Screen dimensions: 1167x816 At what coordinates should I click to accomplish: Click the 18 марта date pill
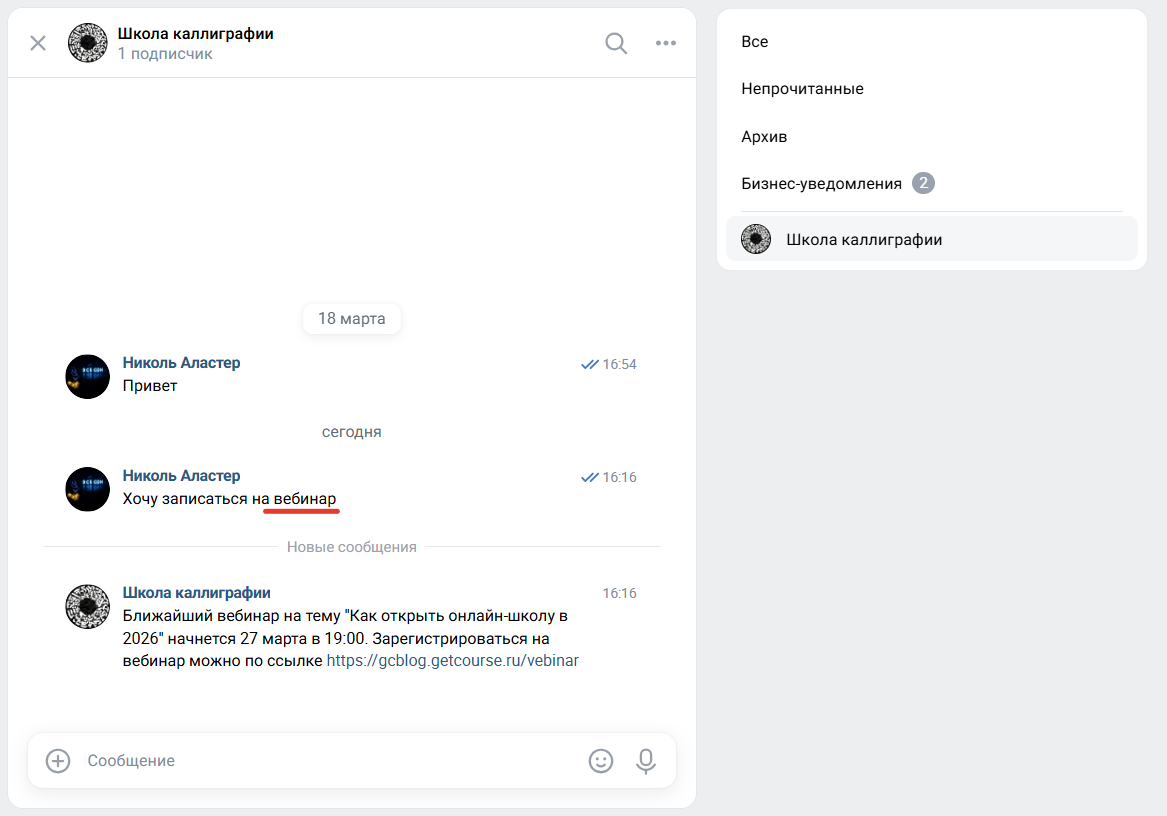(x=351, y=318)
